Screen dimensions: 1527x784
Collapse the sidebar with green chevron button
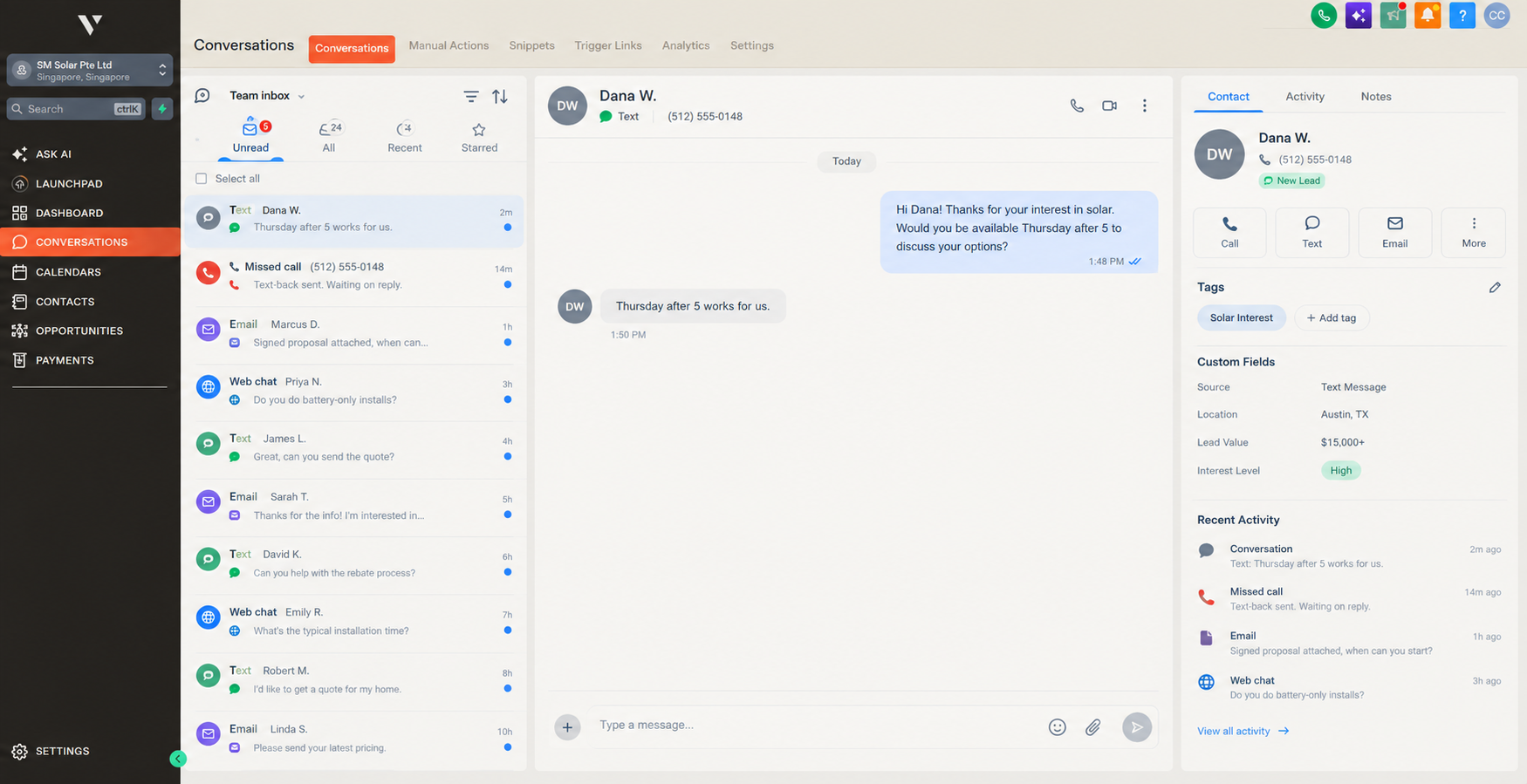(178, 759)
